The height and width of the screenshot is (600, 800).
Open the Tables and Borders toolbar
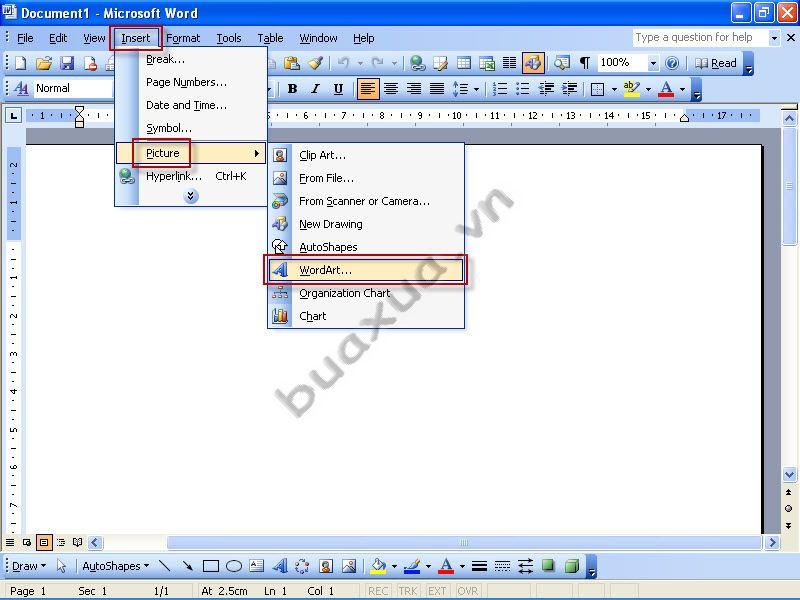tap(440, 63)
